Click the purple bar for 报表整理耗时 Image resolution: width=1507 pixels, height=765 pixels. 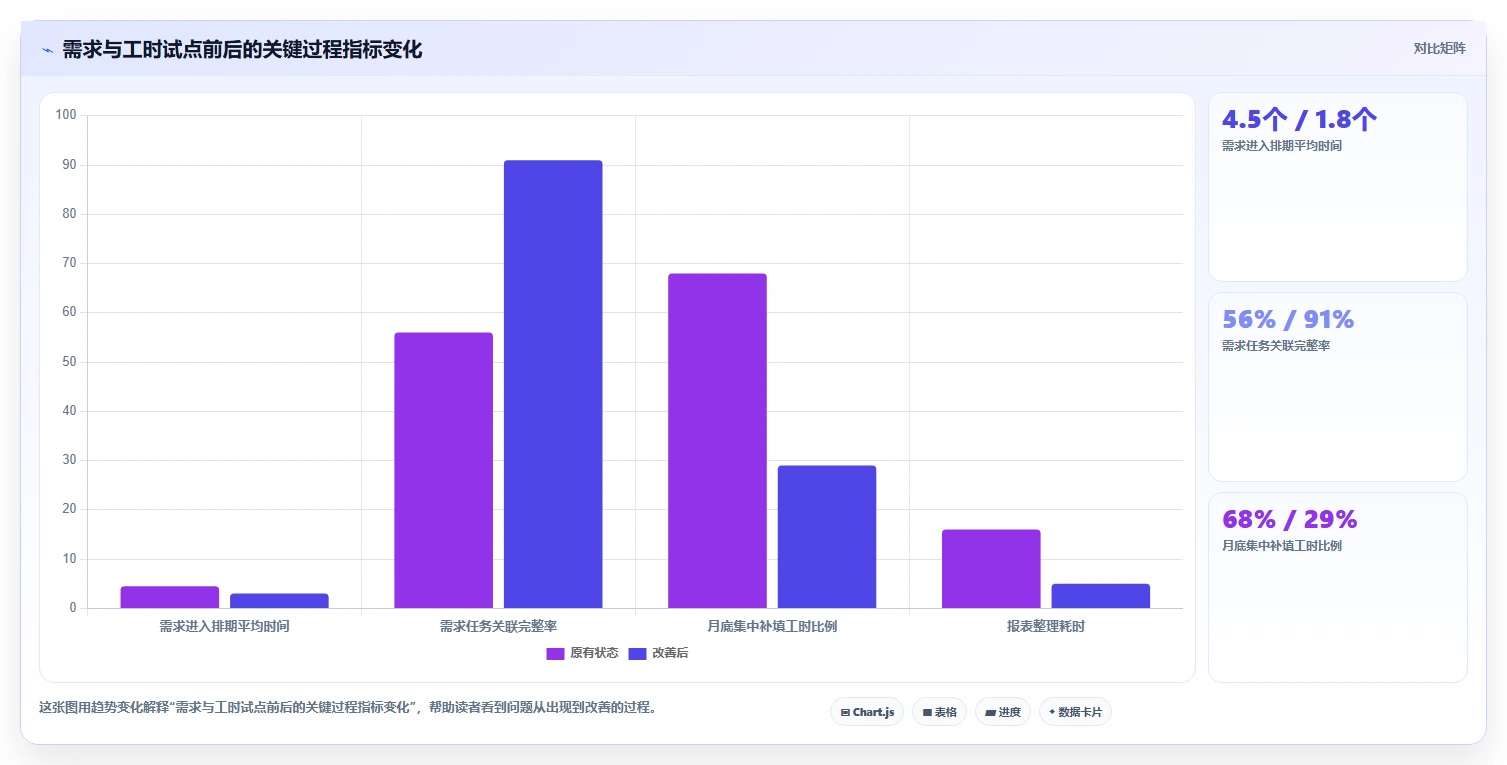(x=991, y=569)
